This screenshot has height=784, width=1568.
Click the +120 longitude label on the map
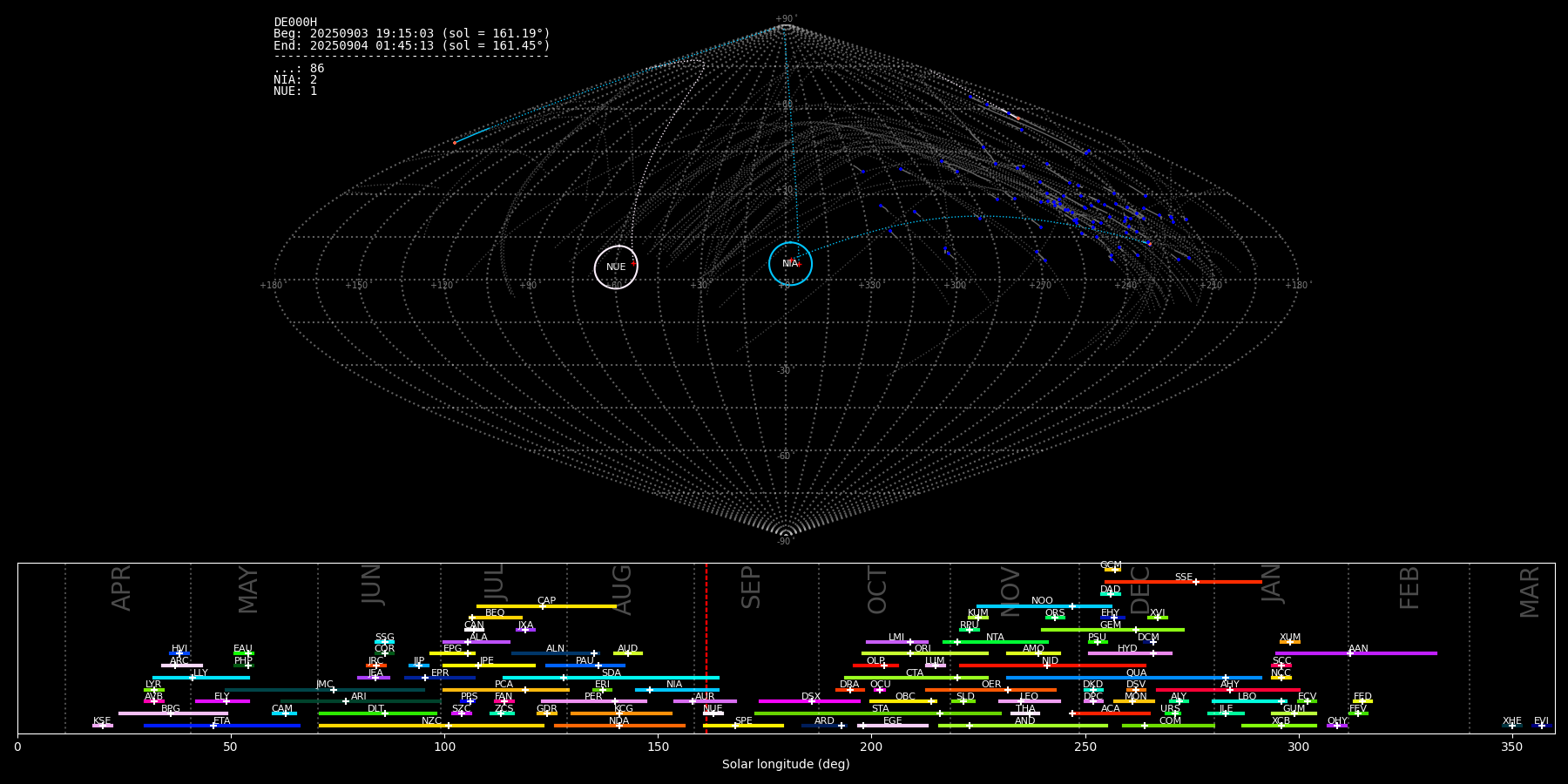[442, 286]
